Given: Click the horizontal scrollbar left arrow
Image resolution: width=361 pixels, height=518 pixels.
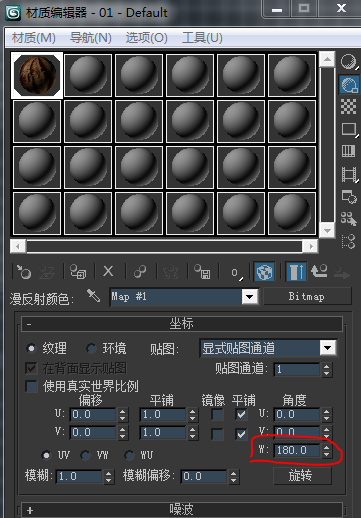Looking at the screenshot, I should pos(18,247).
